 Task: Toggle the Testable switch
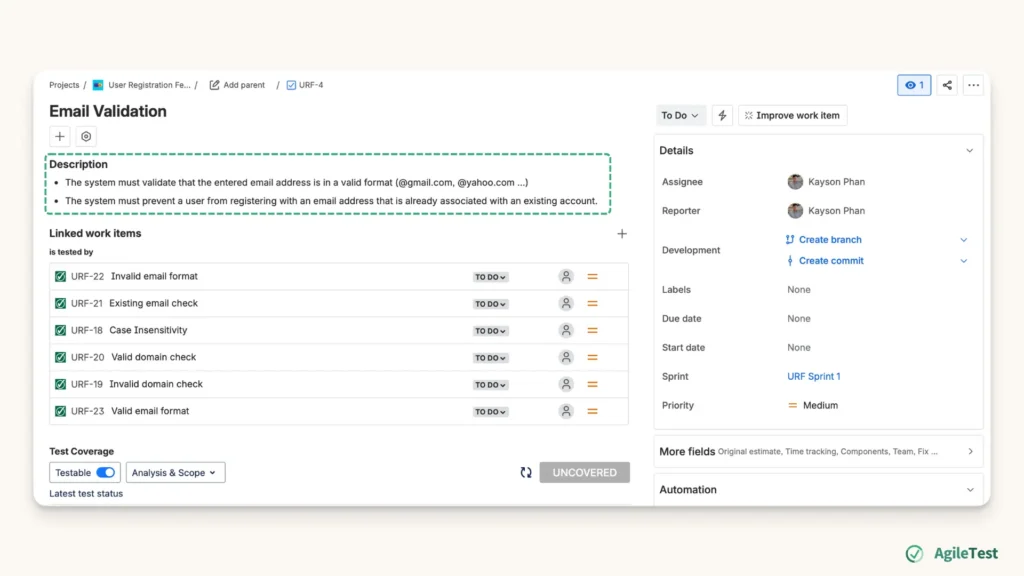tap(105, 472)
